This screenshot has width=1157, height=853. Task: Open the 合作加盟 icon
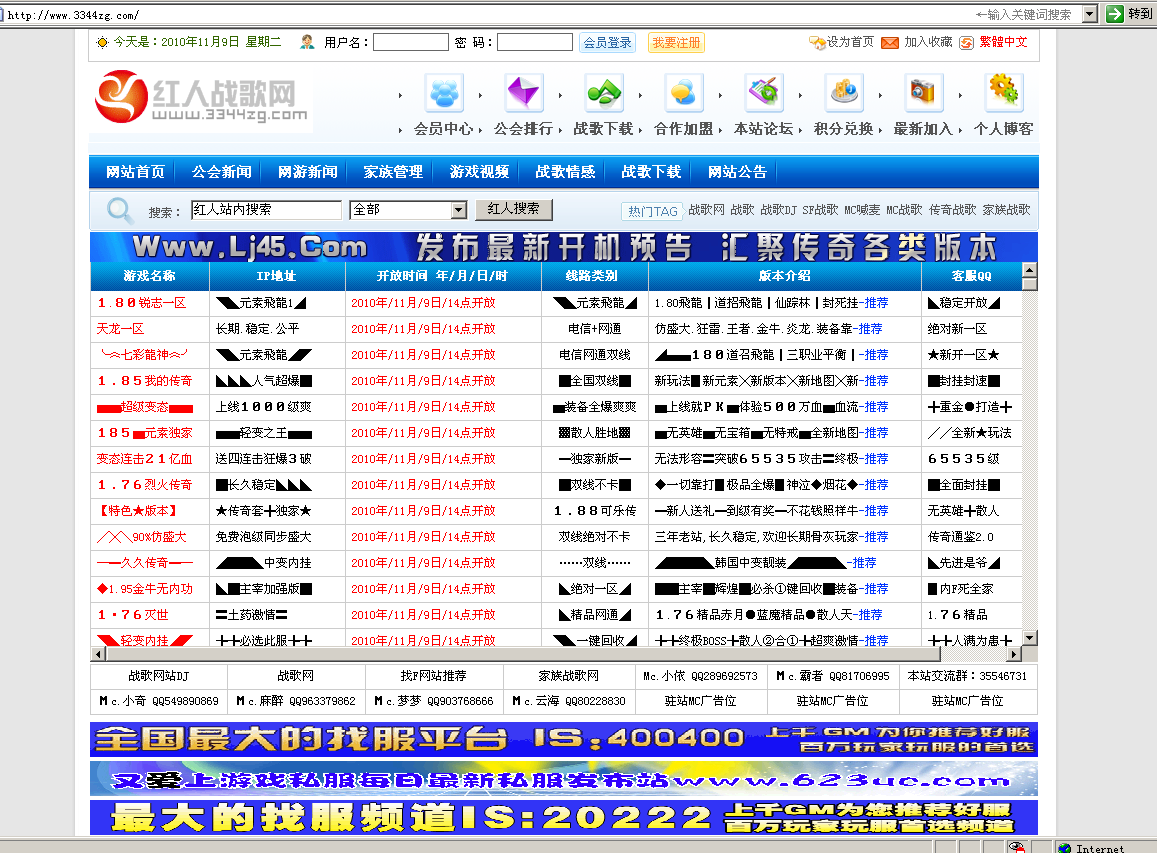(x=684, y=94)
